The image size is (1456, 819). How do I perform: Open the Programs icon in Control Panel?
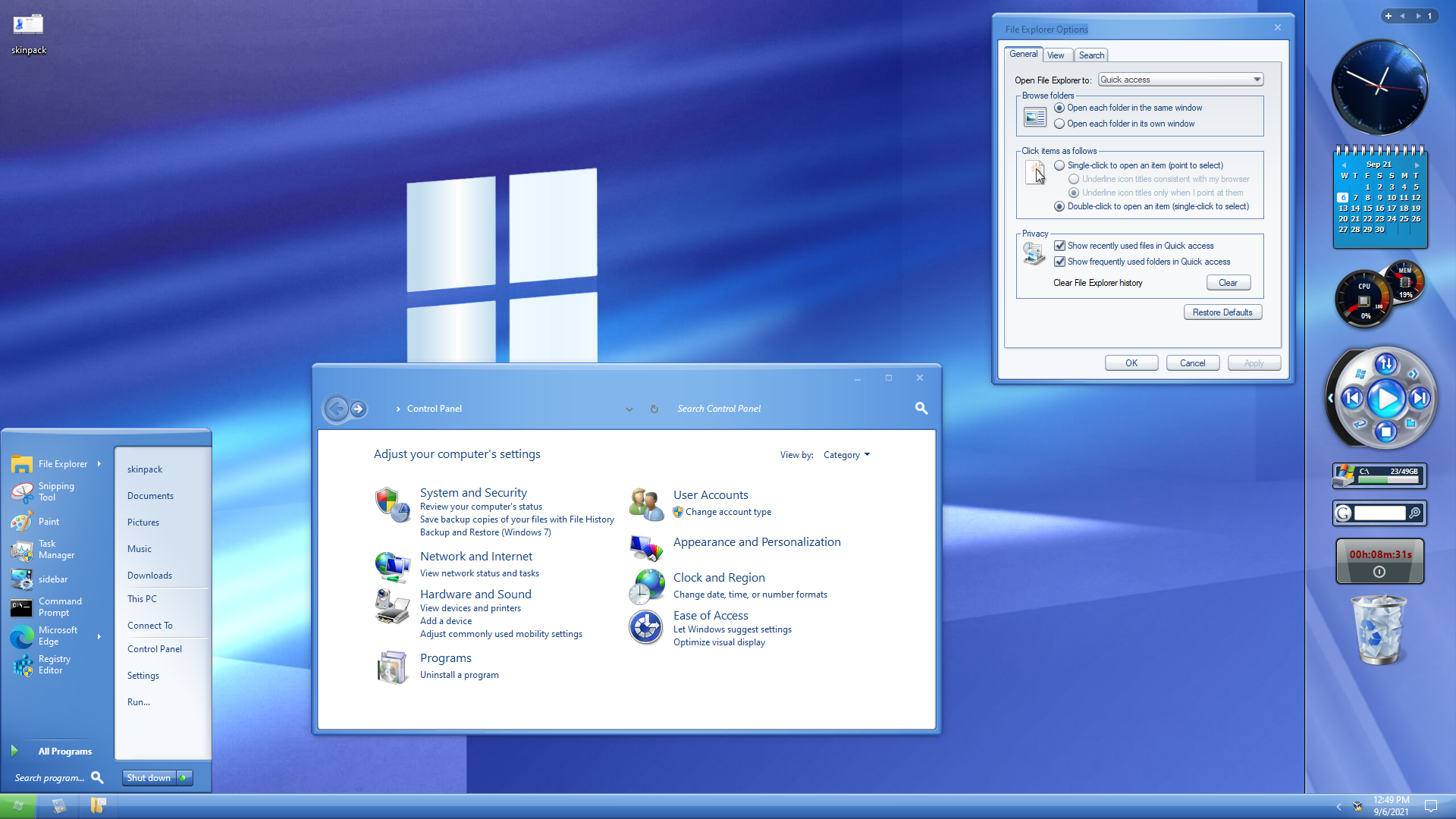392,667
